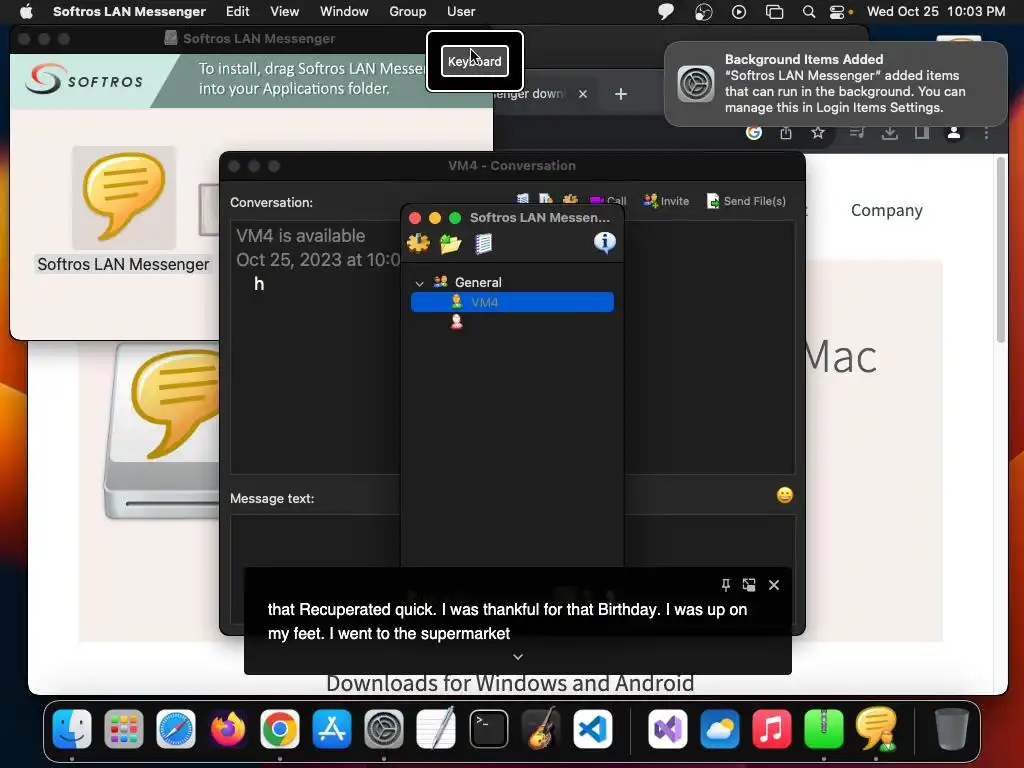Screen dimensions: 1024x768
Task: Open the emoji smiley picker
Action: (784, 495)
